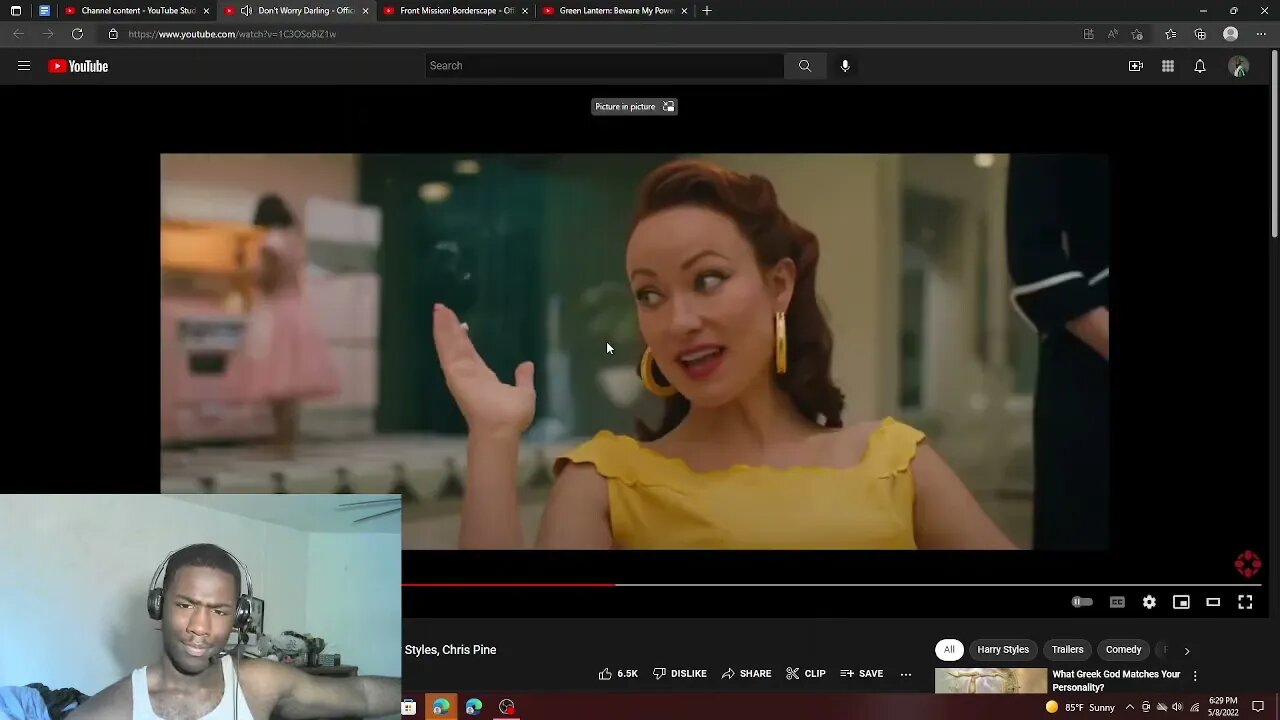The image size is (1280, 720).
Task: Mute the Don't Worry Darling tab audio
Action: (246, 11)
